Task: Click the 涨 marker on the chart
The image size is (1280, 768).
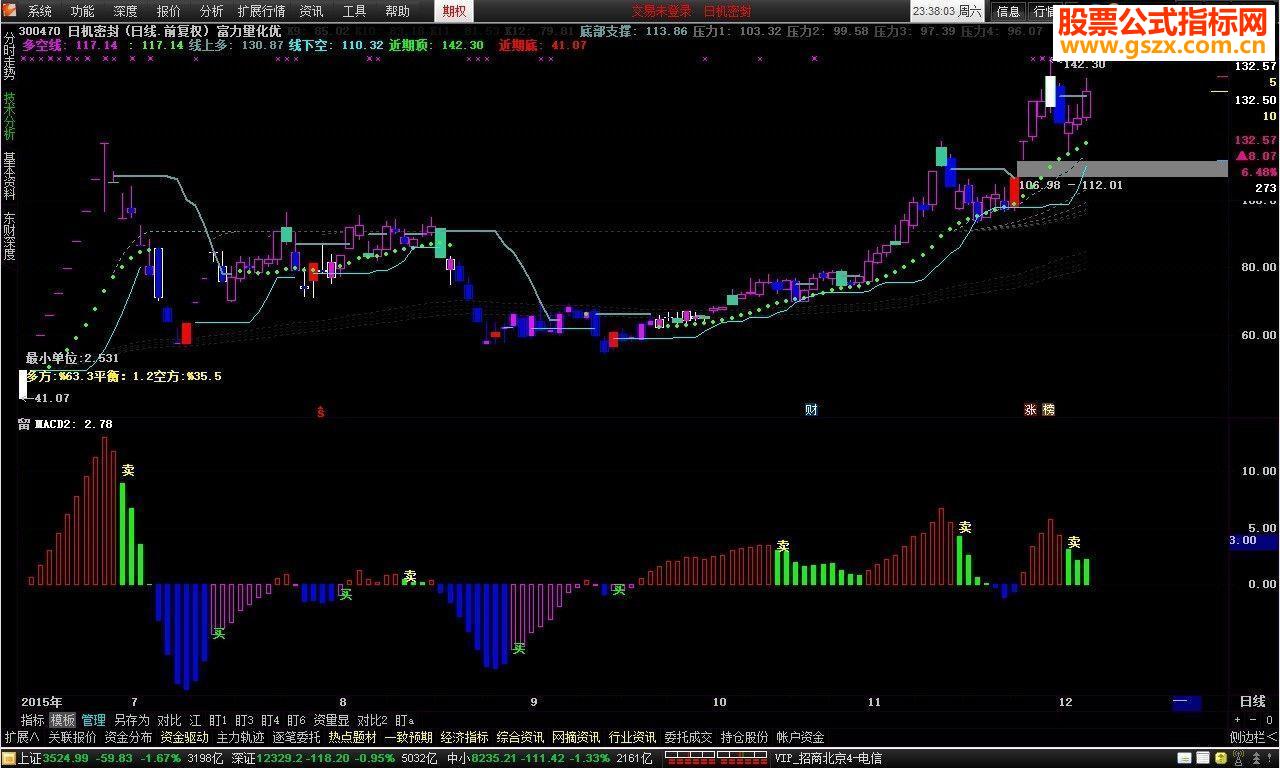Action: pos(1030,410)
